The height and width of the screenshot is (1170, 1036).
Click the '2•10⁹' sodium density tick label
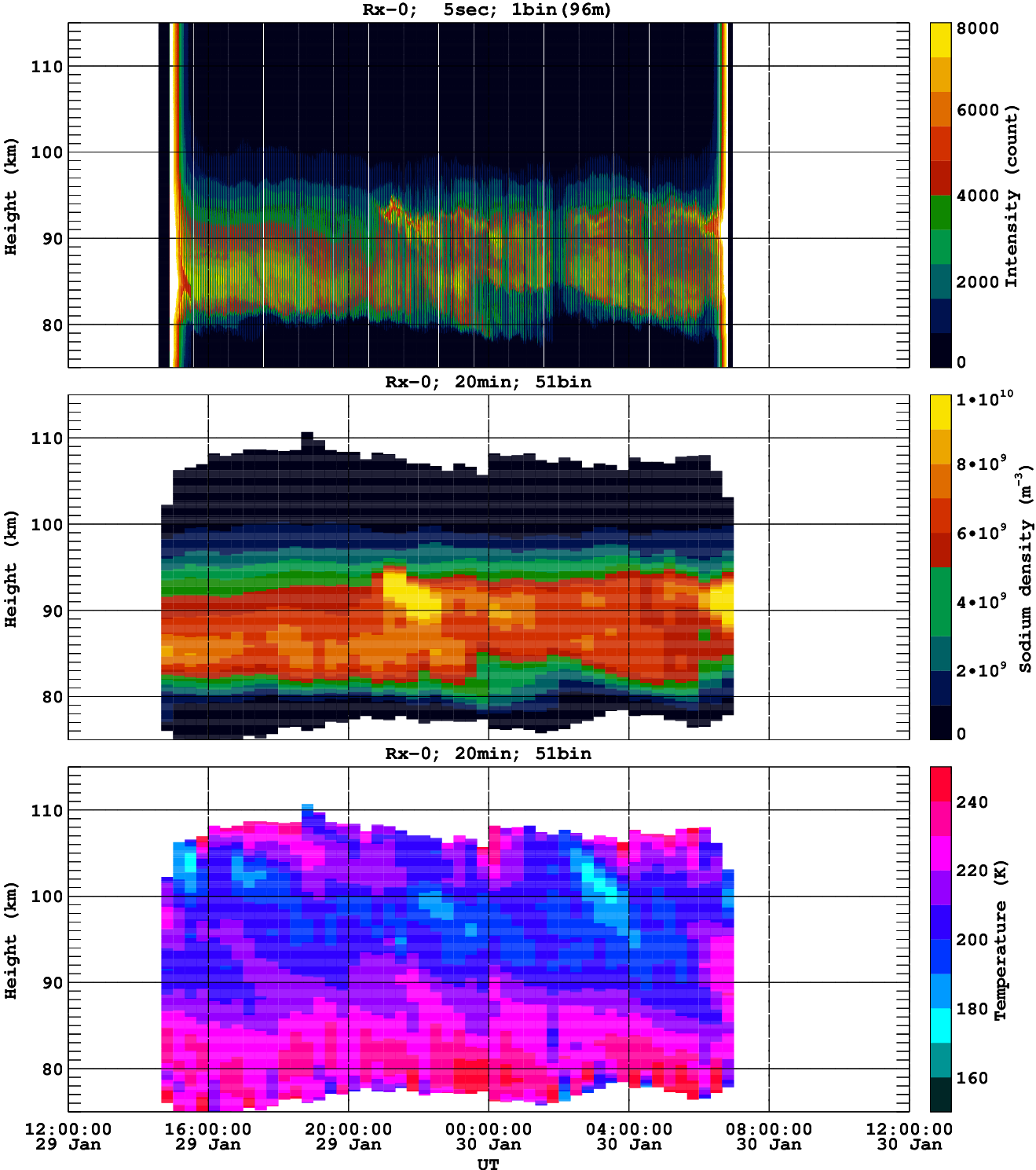coord(981,670)
